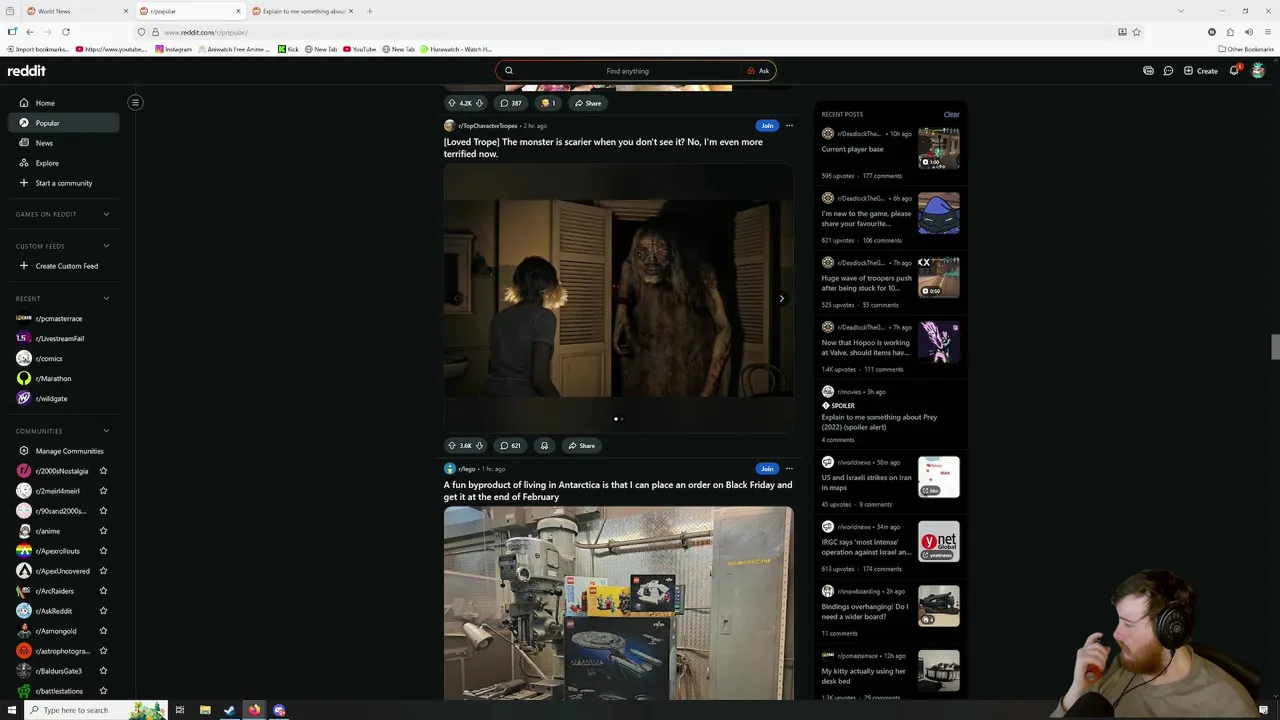Join r/lego community

766,469
